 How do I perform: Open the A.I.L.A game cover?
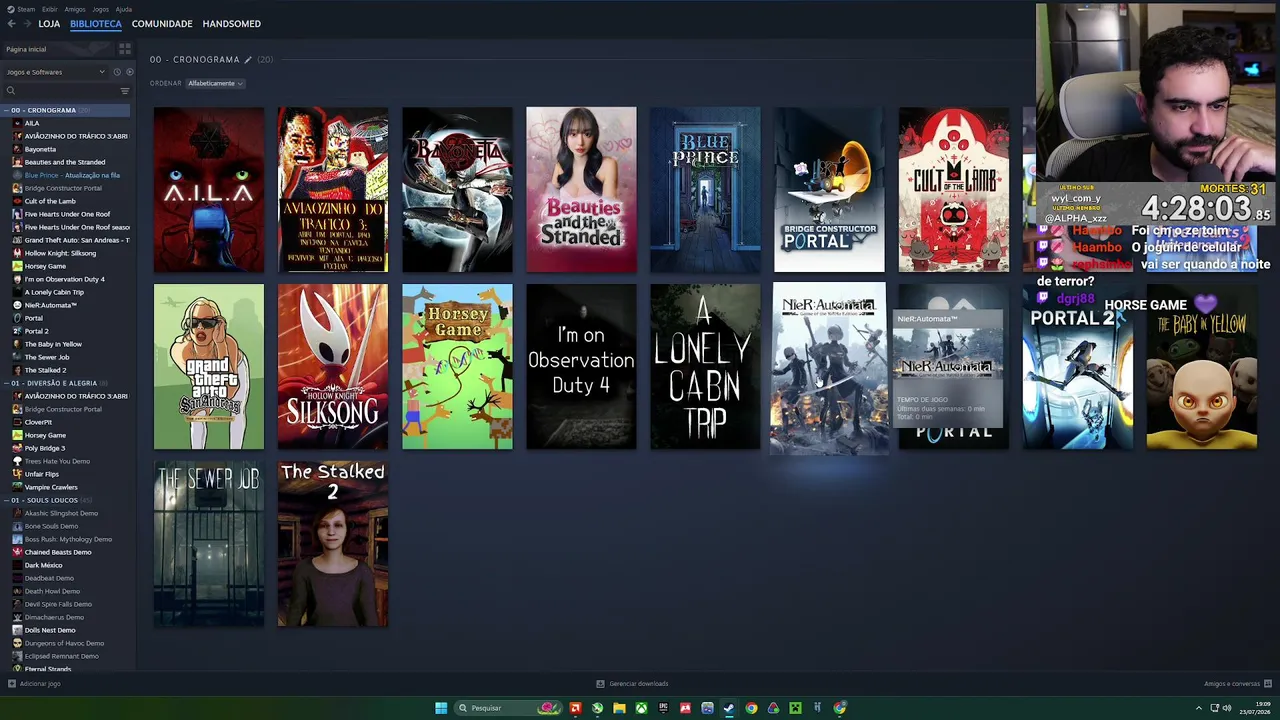coord(209,189)
